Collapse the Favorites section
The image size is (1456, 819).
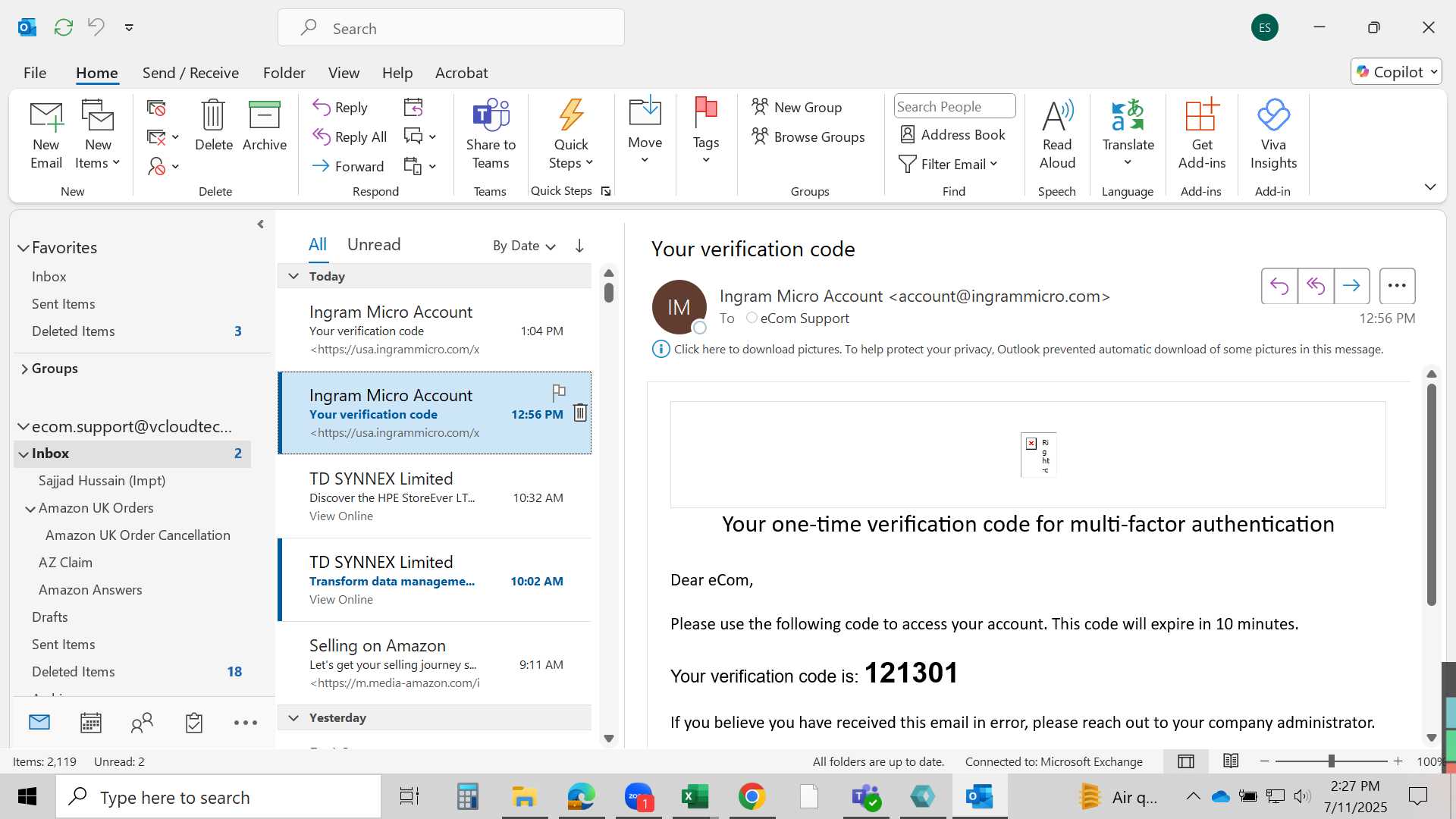point(24,248)
